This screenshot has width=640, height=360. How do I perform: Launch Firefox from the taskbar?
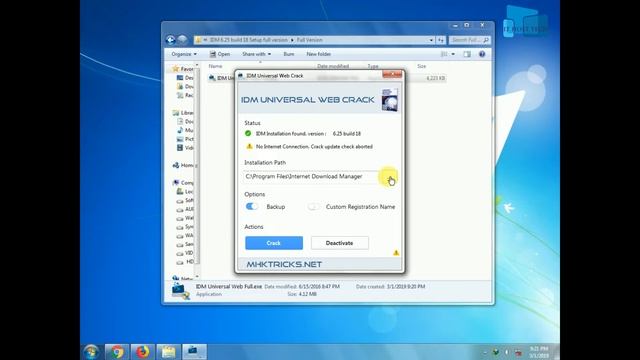[x=142, y=351]
